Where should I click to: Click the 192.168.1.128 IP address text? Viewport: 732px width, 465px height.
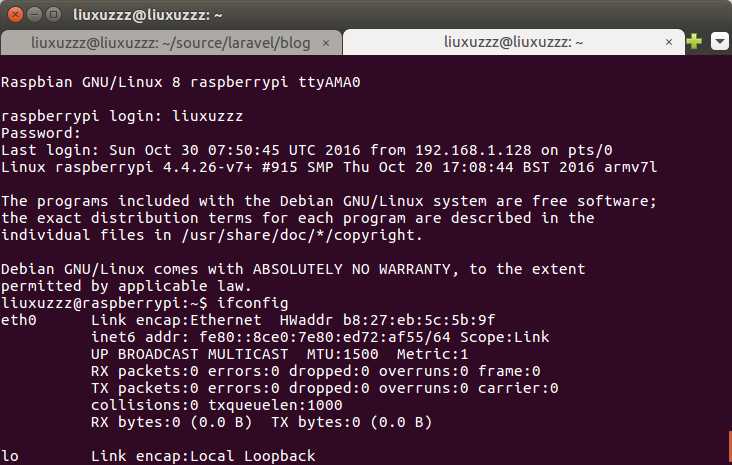(473, 150)
